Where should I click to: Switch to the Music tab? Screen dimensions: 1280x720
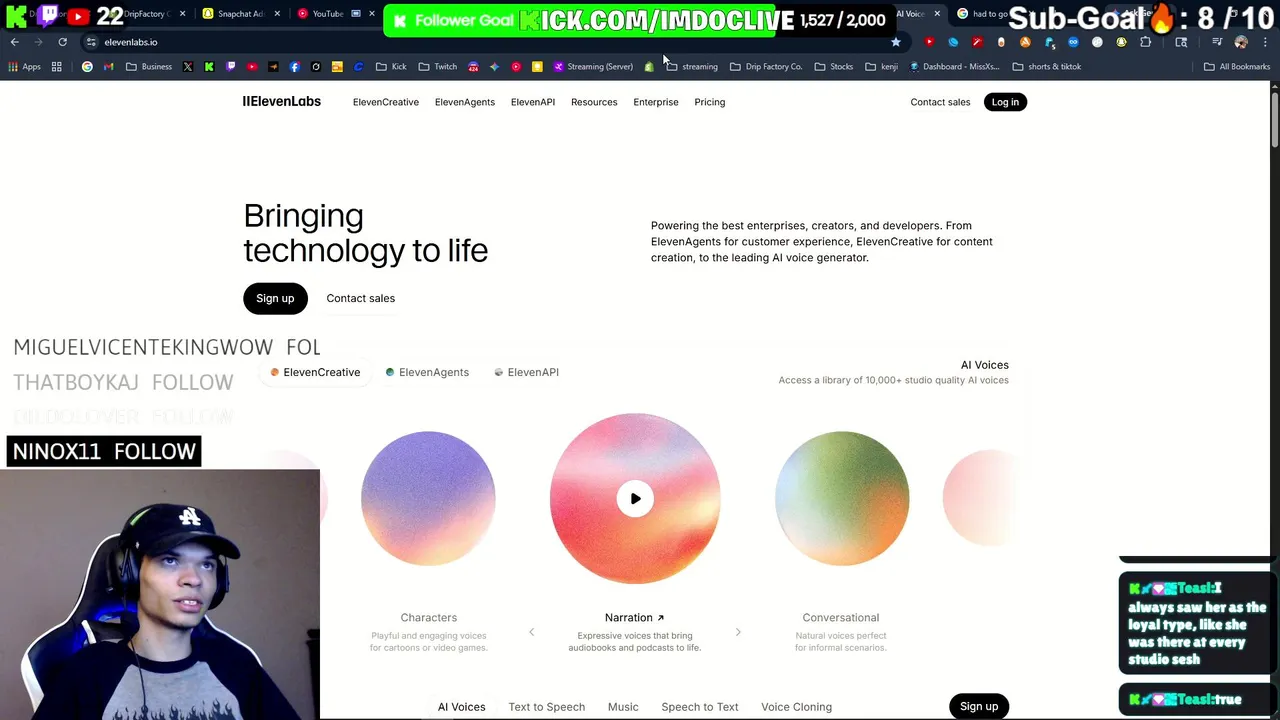point(623,707)
